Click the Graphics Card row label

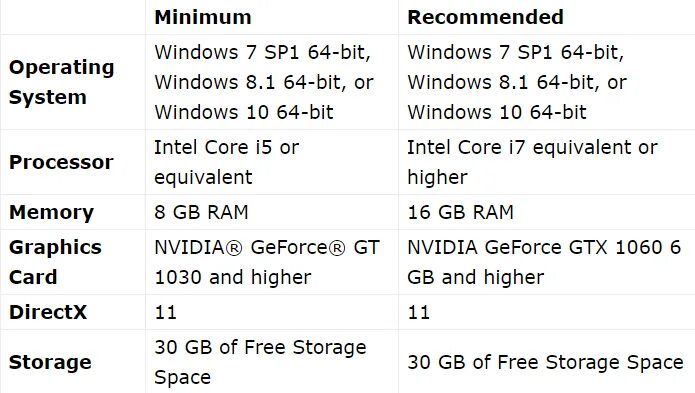(x=55, y=262)
